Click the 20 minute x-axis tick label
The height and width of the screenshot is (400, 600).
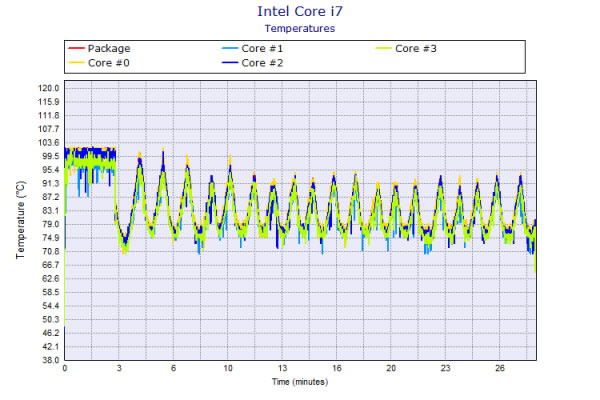point(391,369)
